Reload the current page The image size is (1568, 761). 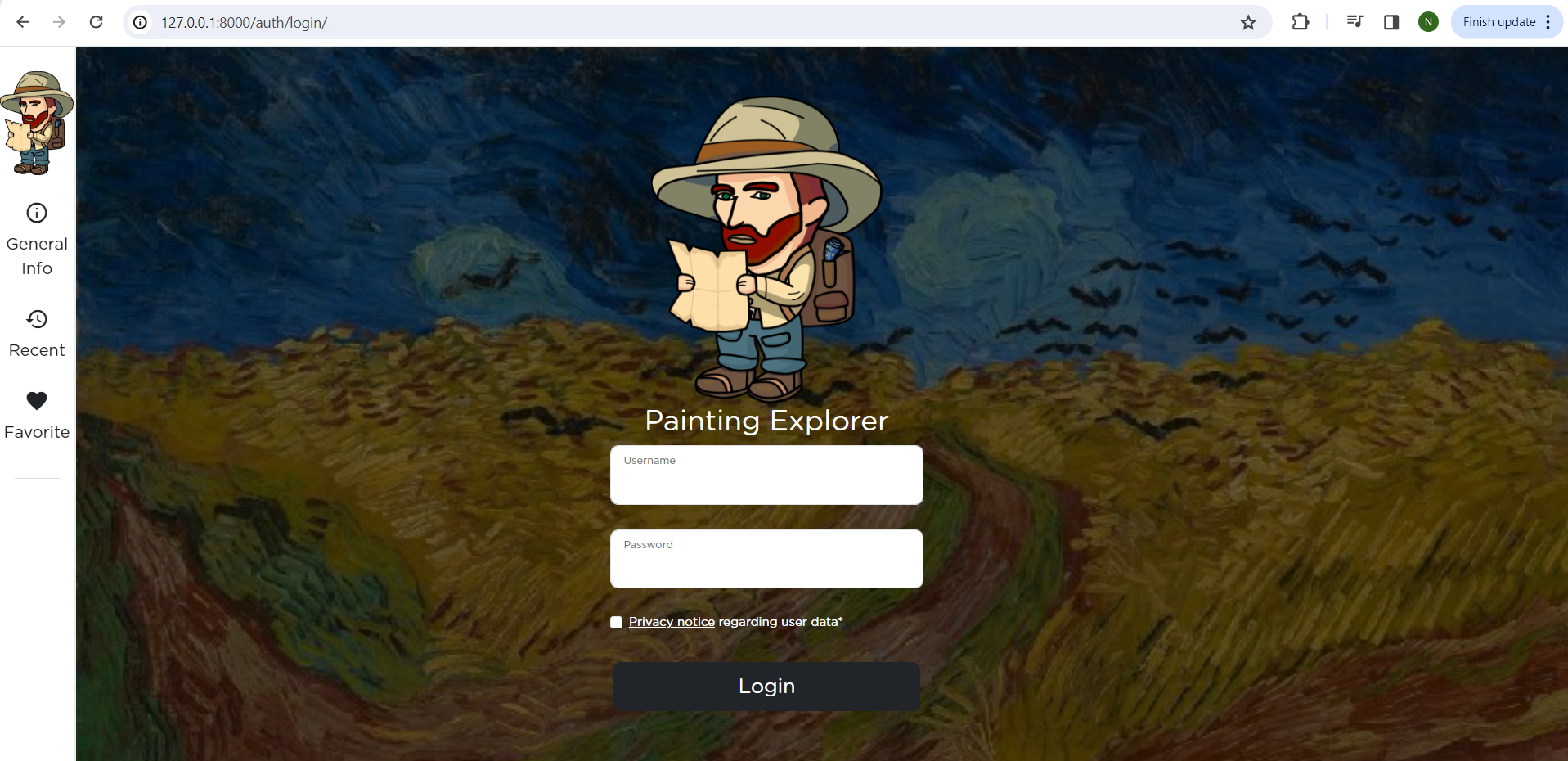coord(96,22)
